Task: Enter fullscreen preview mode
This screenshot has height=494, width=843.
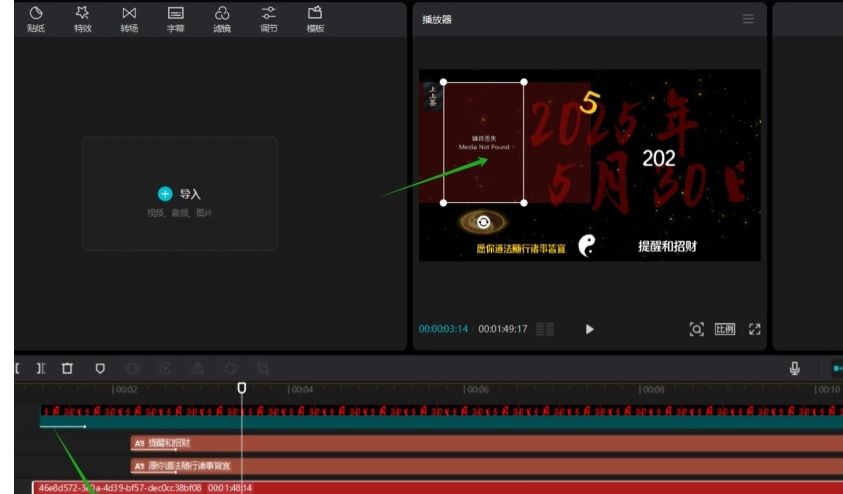Action: pyautogui.click(x=754, y=329)
